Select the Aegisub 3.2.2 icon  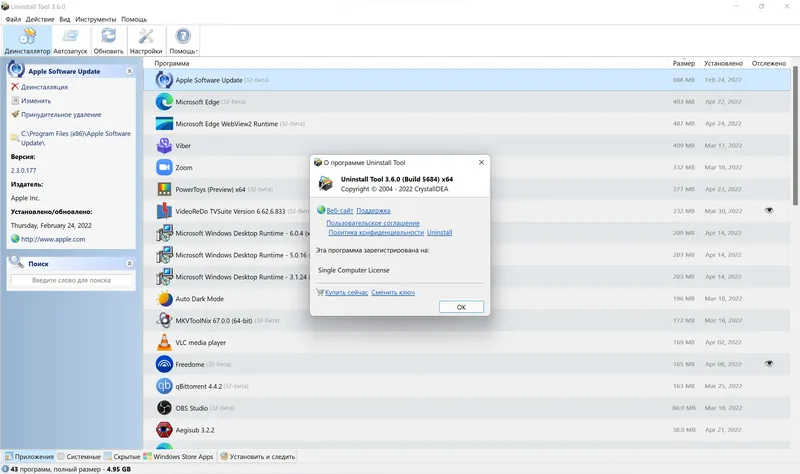(164, 430)
